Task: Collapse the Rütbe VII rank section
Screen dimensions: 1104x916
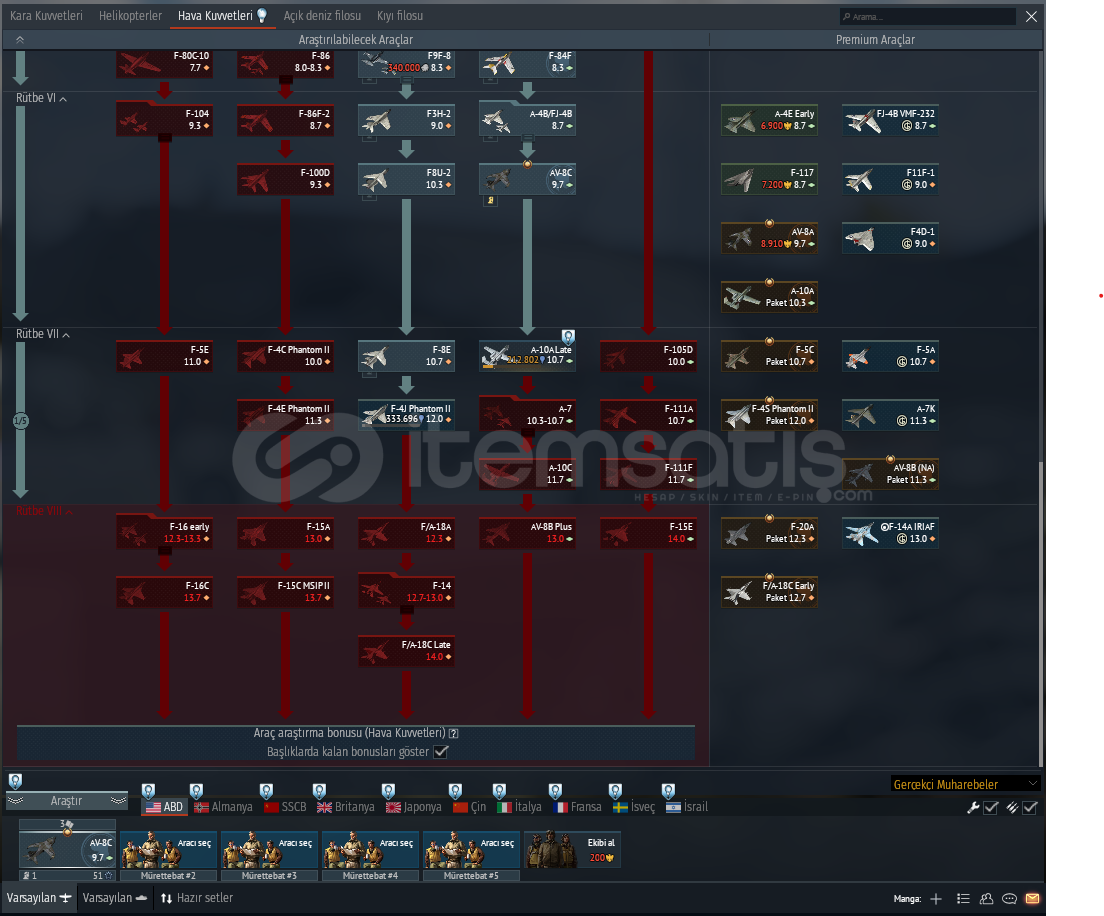Action: point(66,334)
